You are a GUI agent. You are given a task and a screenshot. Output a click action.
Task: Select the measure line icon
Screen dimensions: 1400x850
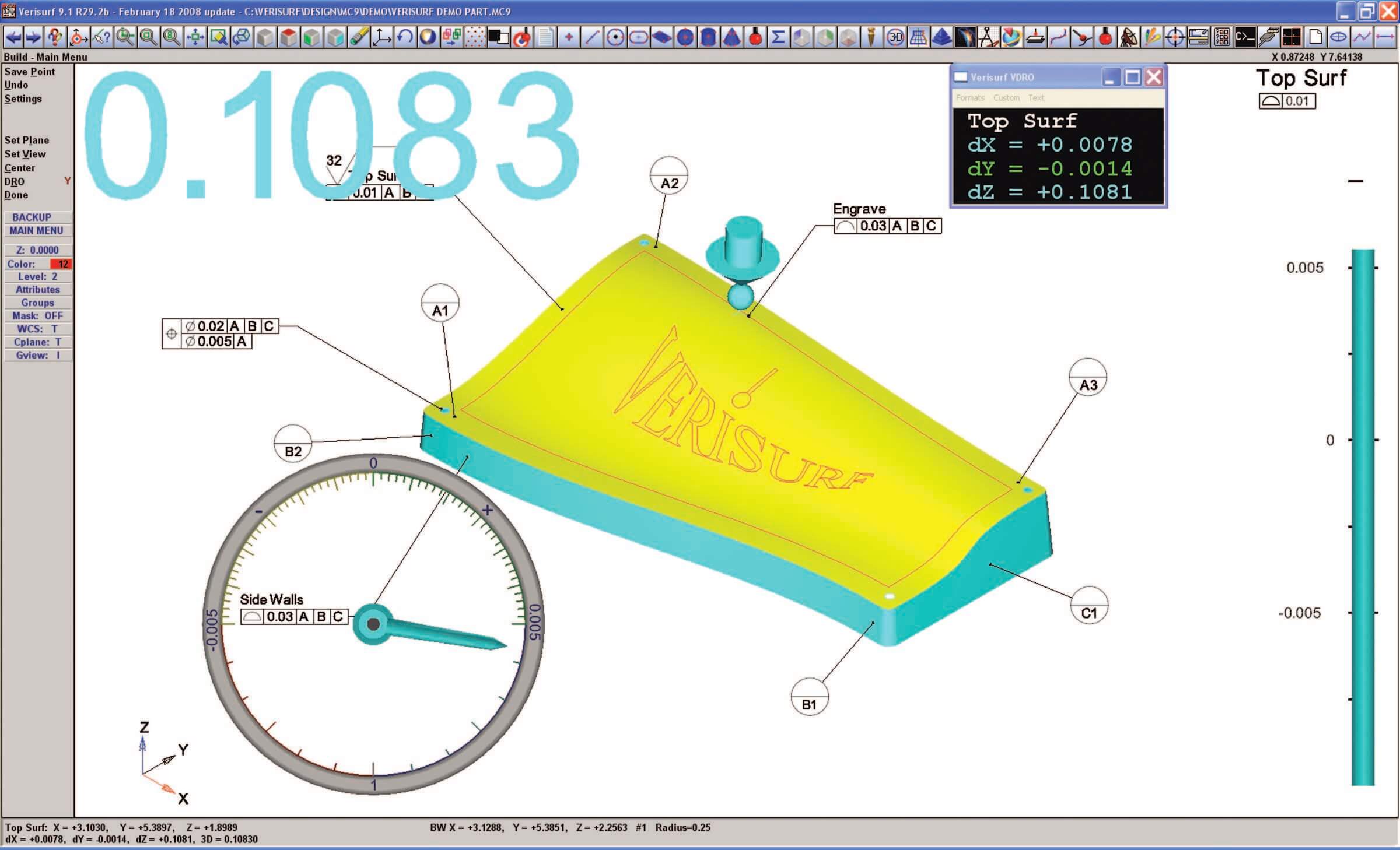coord(591,38)
